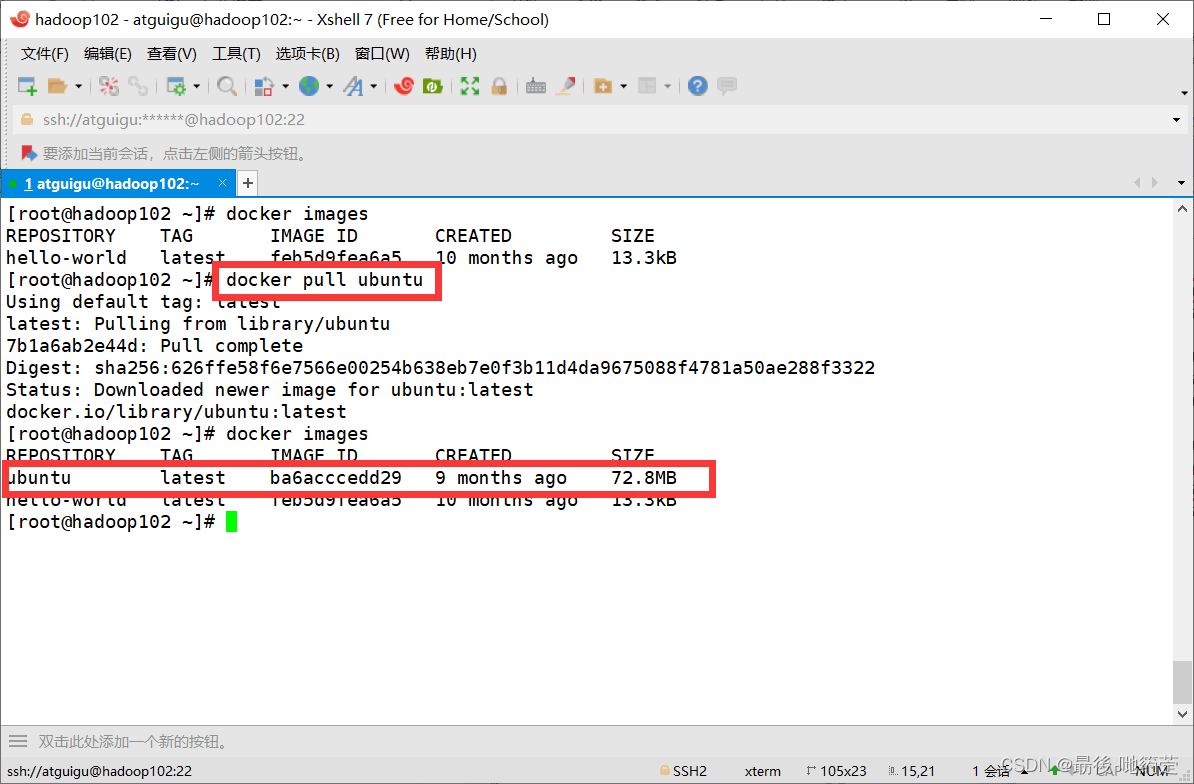Expand the properties dropdown arrow
1194x784 pixels.
(196, 87)
